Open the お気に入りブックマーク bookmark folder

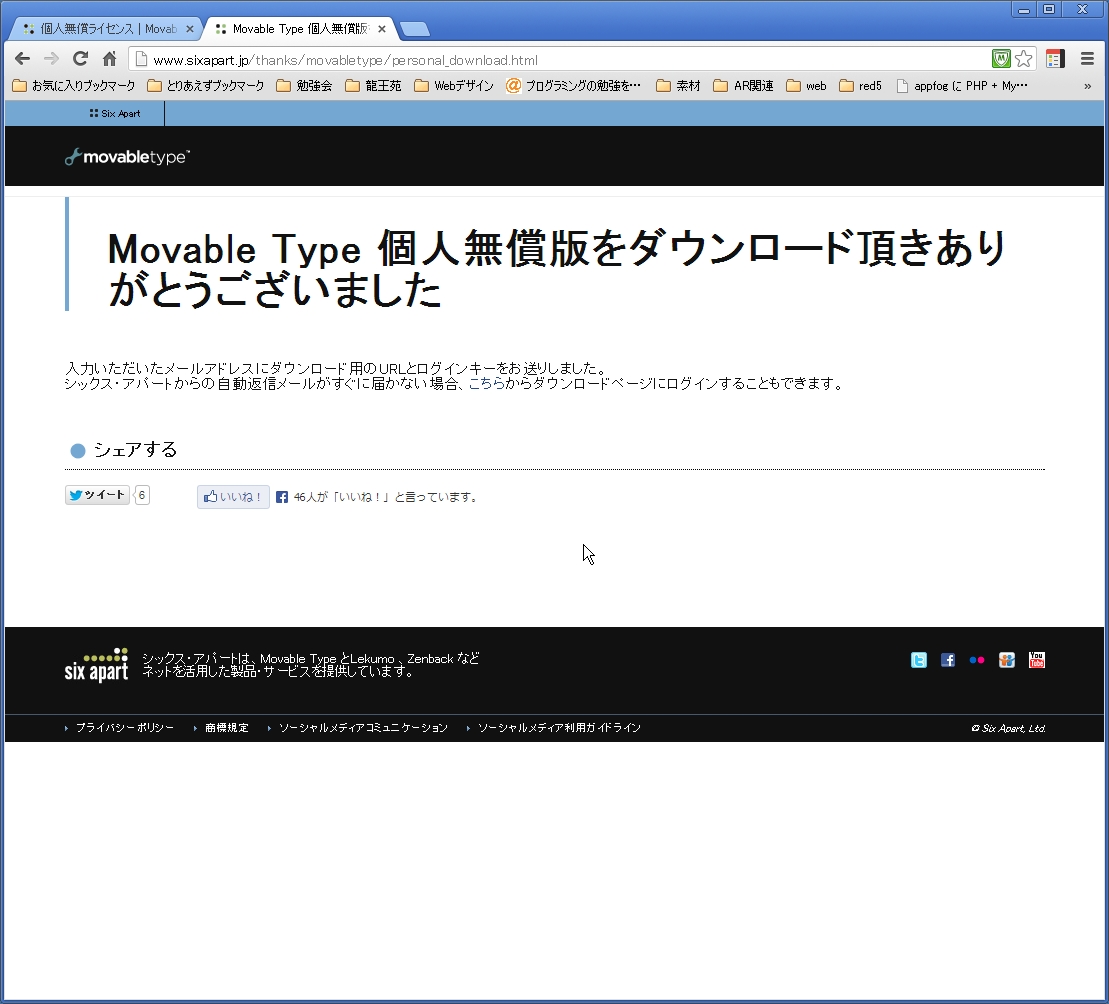pyautogui.click(x=74, y=86)
